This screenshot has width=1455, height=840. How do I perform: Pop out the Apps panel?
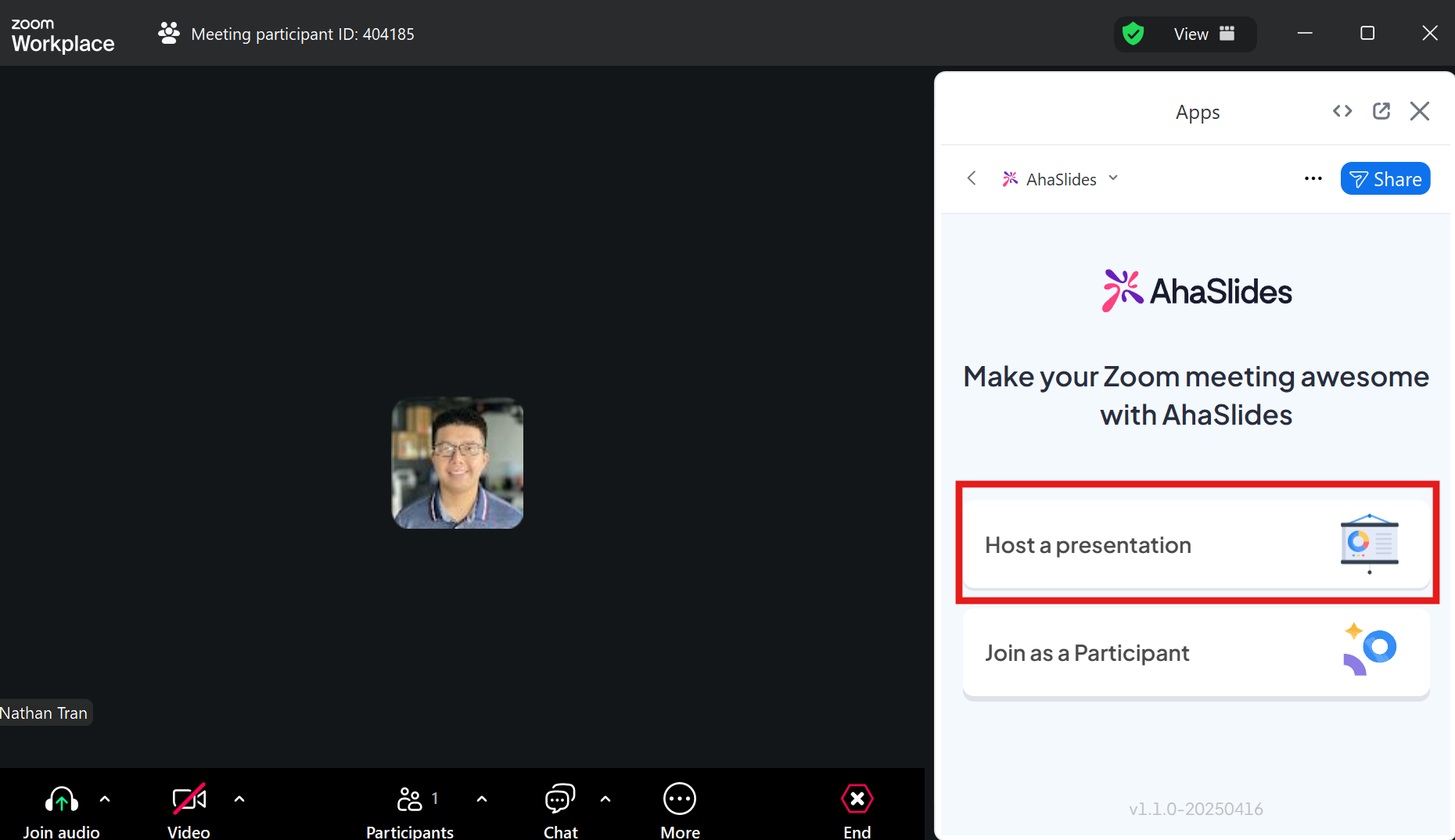pyautogui.click(x=1381, y=111)
